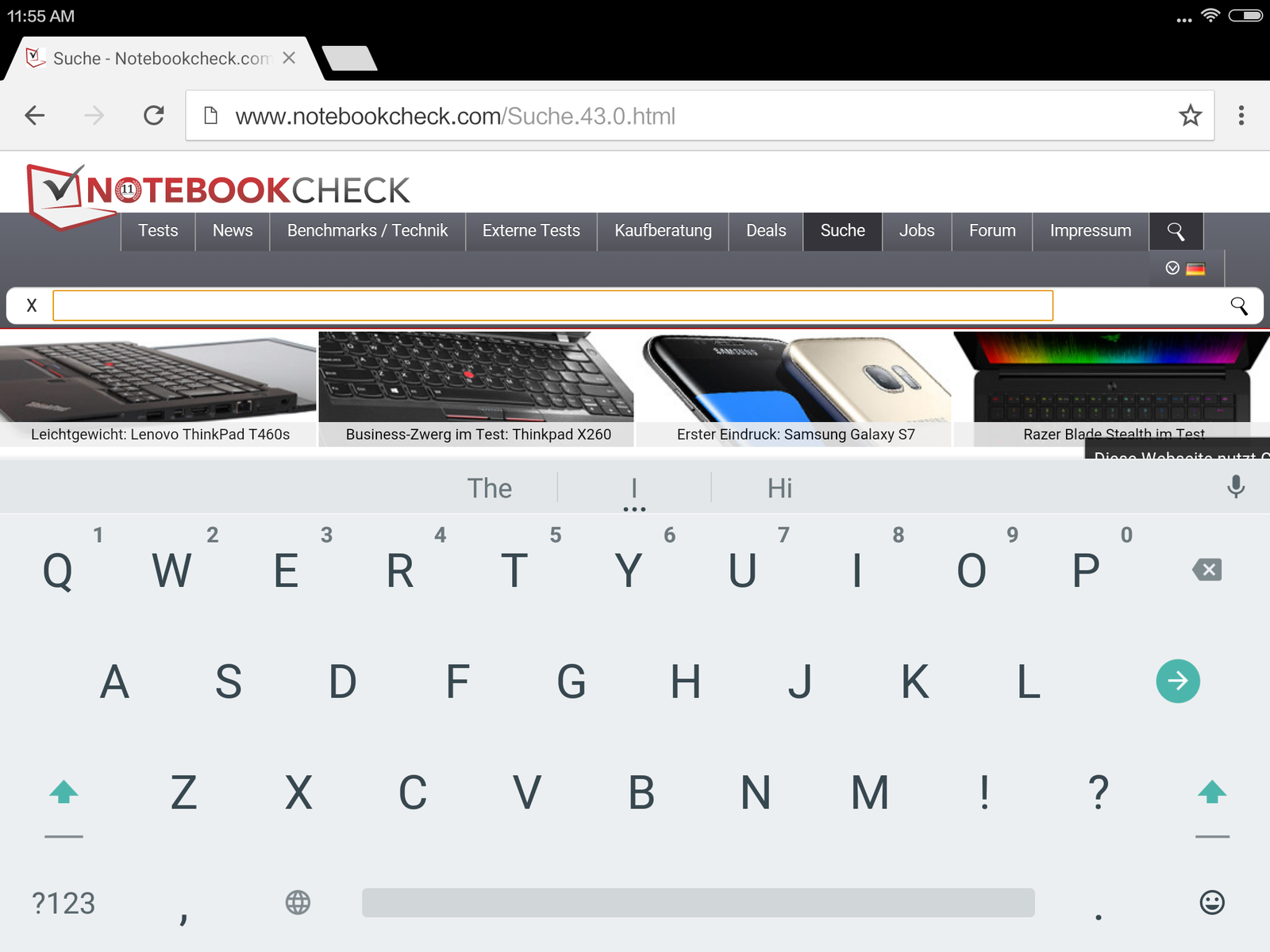
Task: Open the emoji keyboard via the smiley icon
Action: (x=1212, y=902)
